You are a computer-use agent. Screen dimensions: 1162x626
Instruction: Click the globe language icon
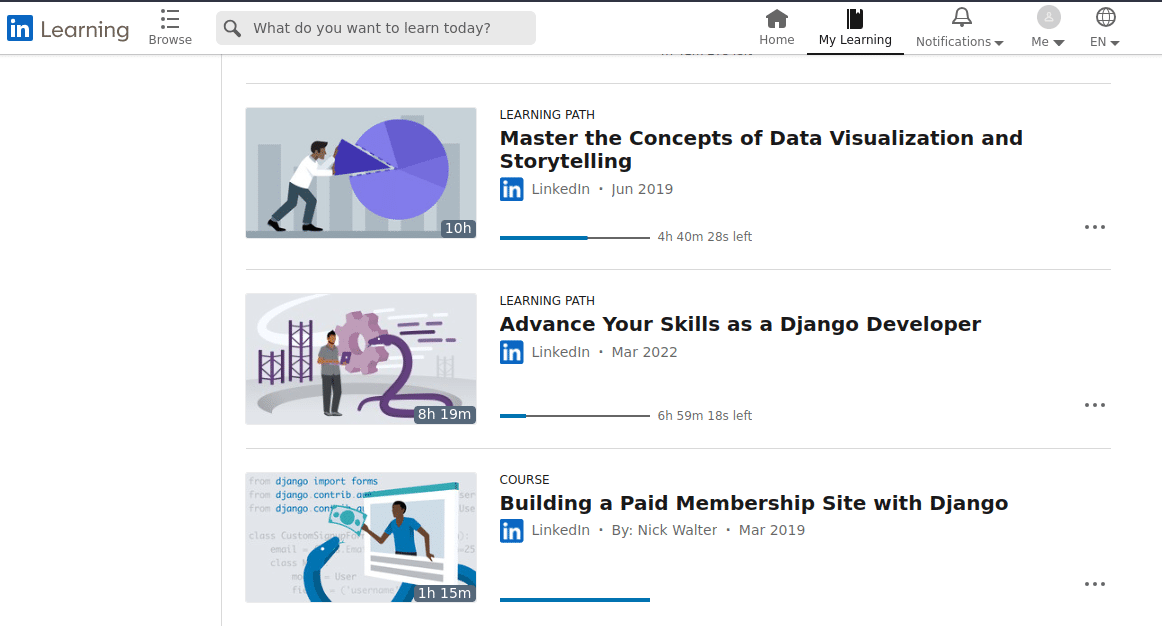pos(1105,17)
